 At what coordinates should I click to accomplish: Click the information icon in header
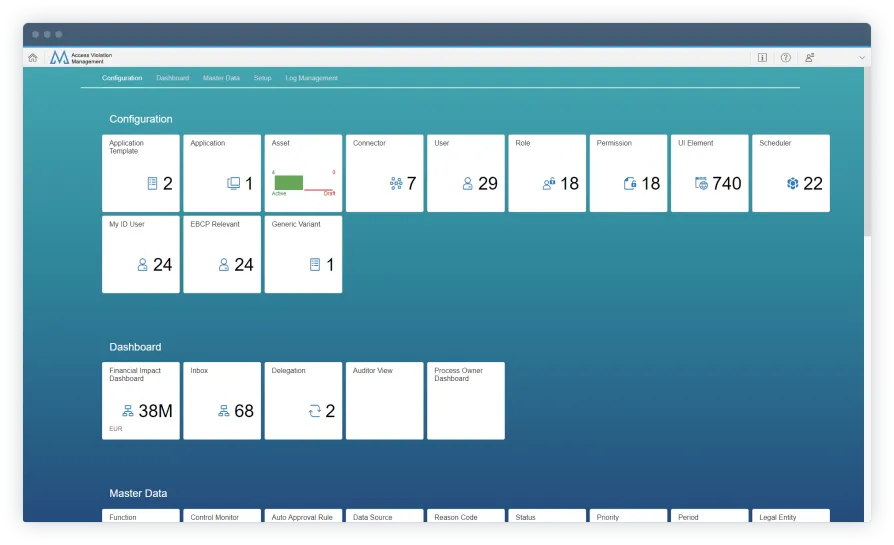(762, 58)
